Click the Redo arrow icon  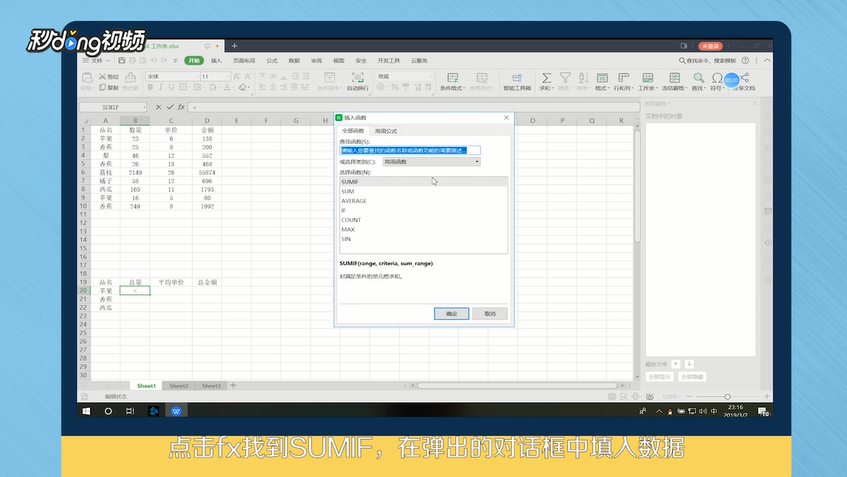164,61
